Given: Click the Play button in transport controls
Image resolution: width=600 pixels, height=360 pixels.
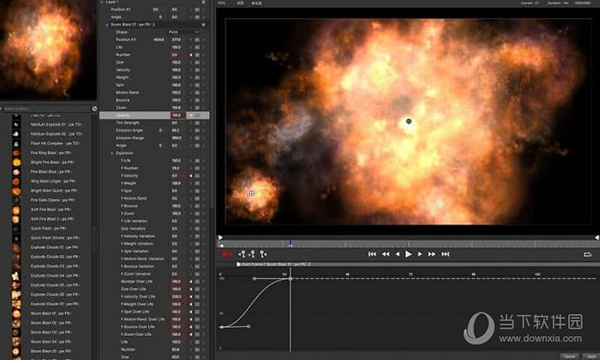Looking at the screenshot, I should coord(408,254).
